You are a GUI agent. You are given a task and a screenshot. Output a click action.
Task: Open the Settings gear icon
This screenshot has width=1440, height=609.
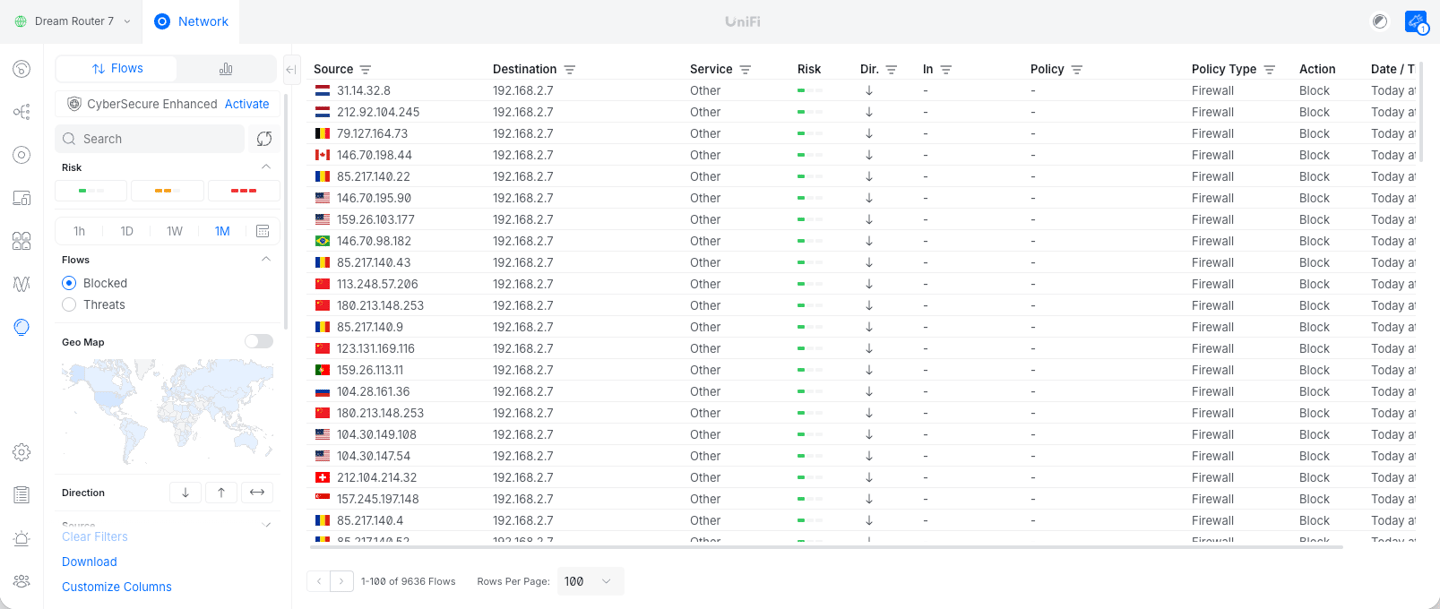tap(21, 452)
